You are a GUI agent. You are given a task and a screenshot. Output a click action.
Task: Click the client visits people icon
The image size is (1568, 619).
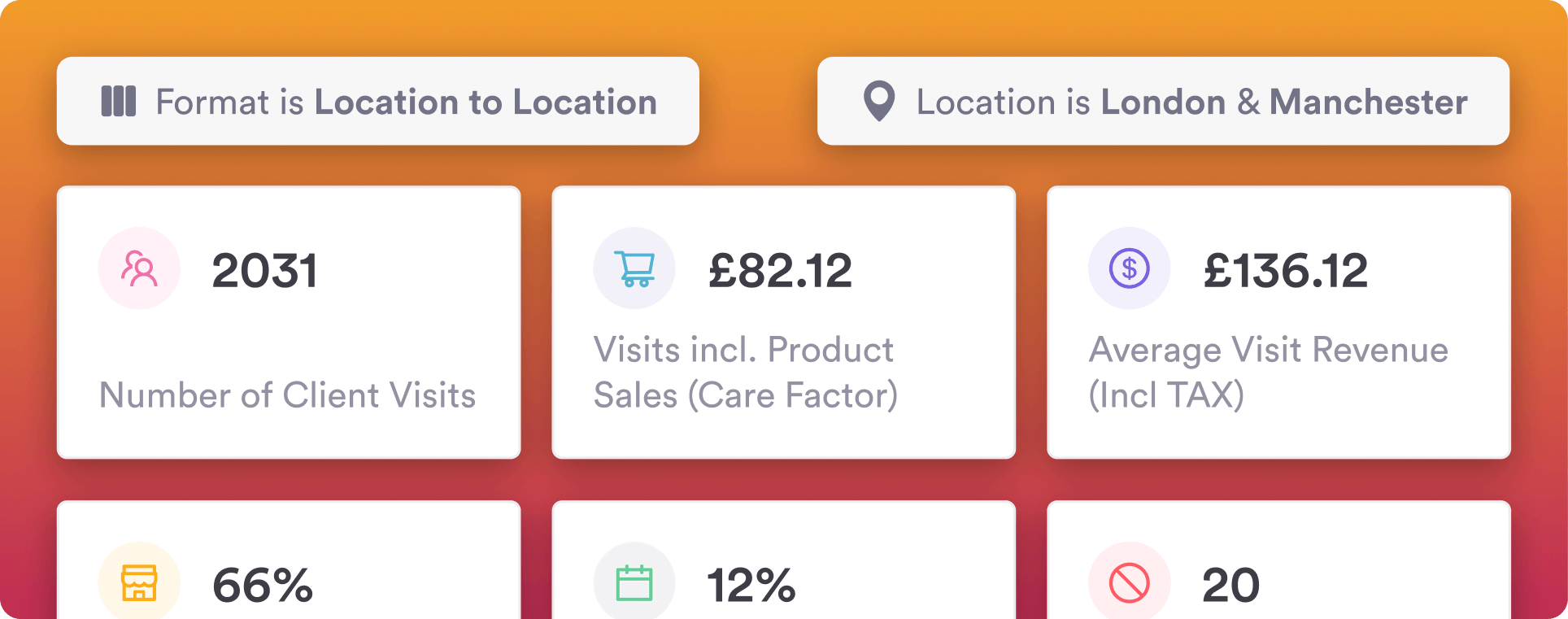[139, 268]
